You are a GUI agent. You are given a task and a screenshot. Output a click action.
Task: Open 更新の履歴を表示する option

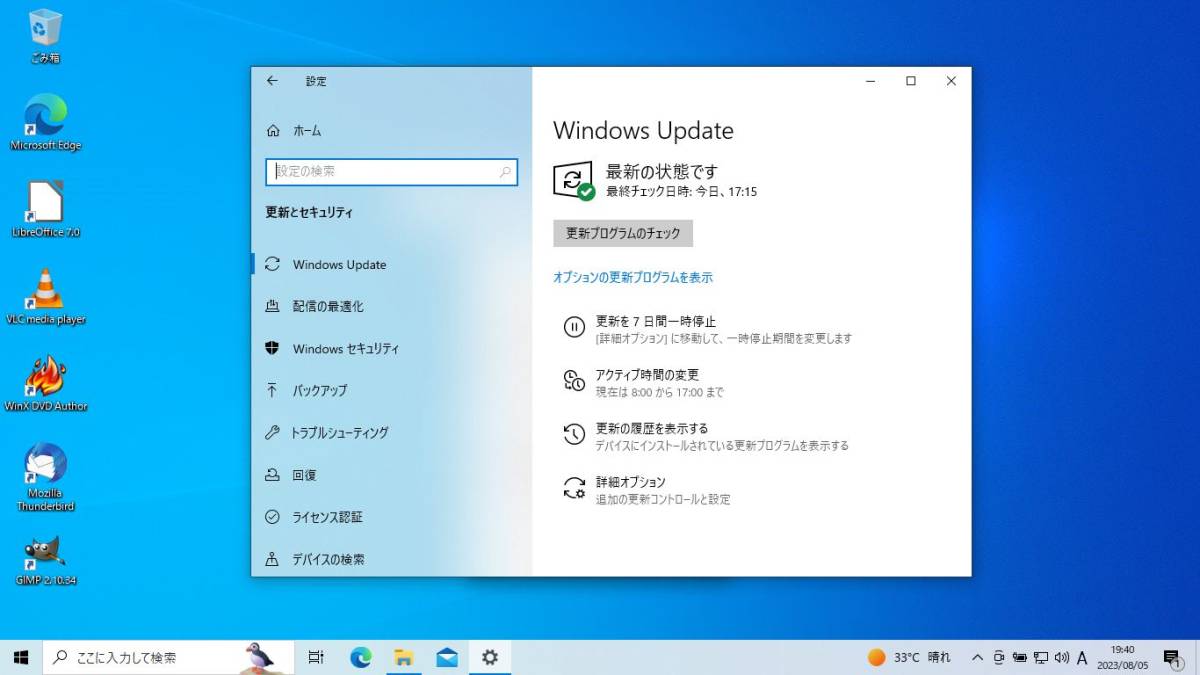pos(652,429)
